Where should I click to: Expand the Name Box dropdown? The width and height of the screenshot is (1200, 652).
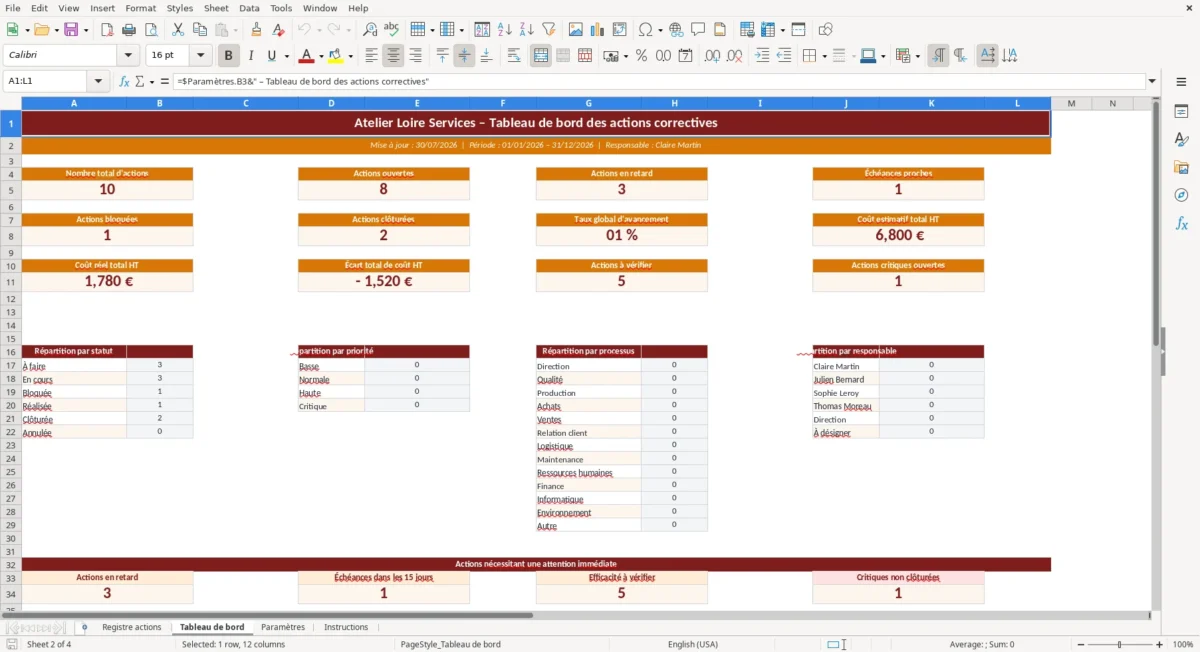click(x=98, y=81)
